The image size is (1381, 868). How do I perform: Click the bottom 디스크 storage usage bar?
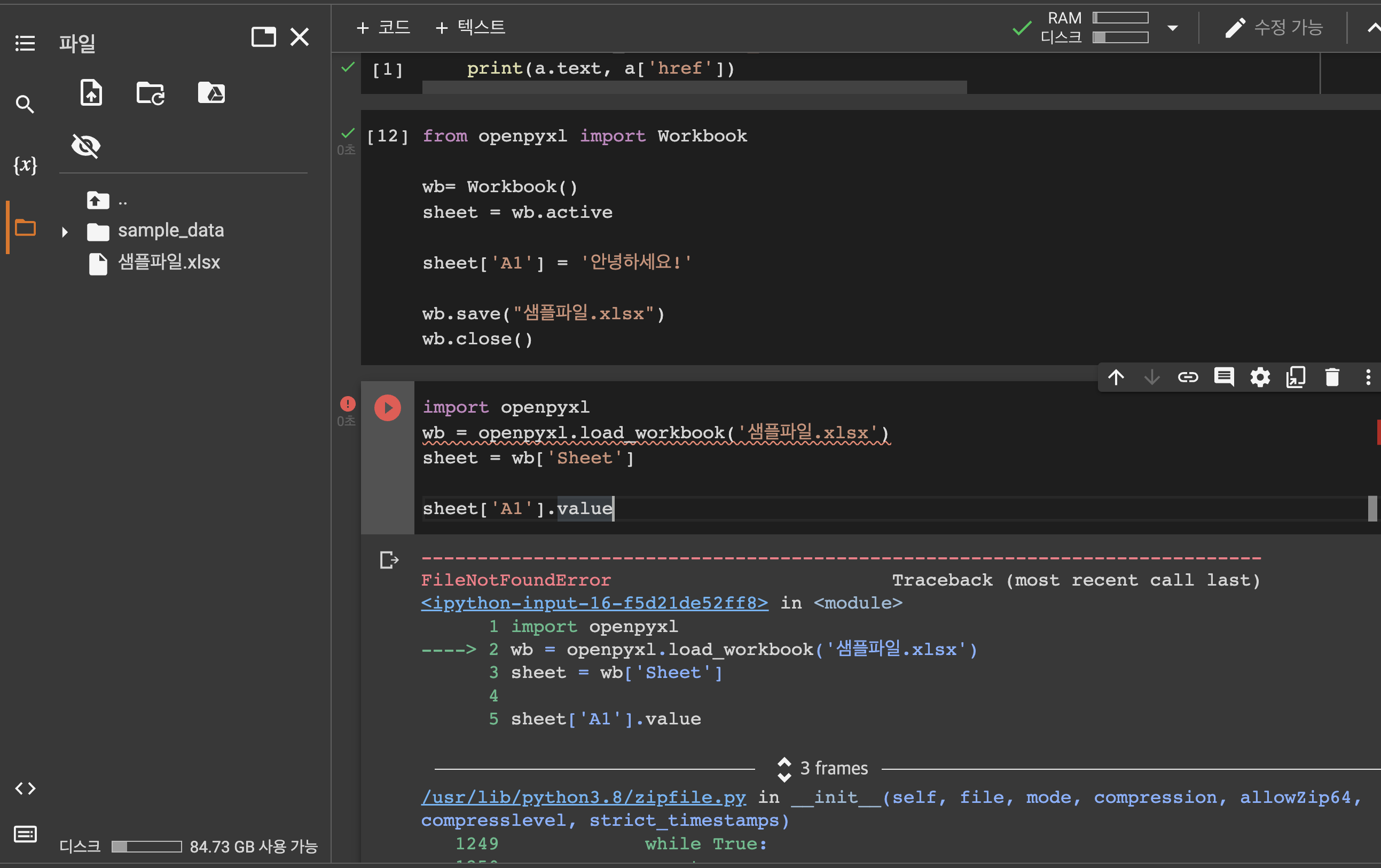[147, 847]
